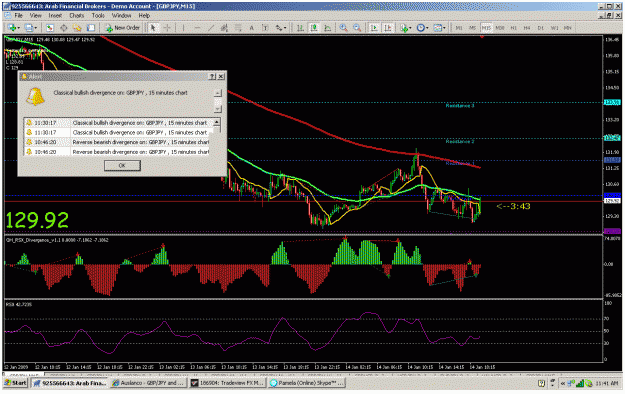
Task: Click the New Order button
Action: point(122,28)
